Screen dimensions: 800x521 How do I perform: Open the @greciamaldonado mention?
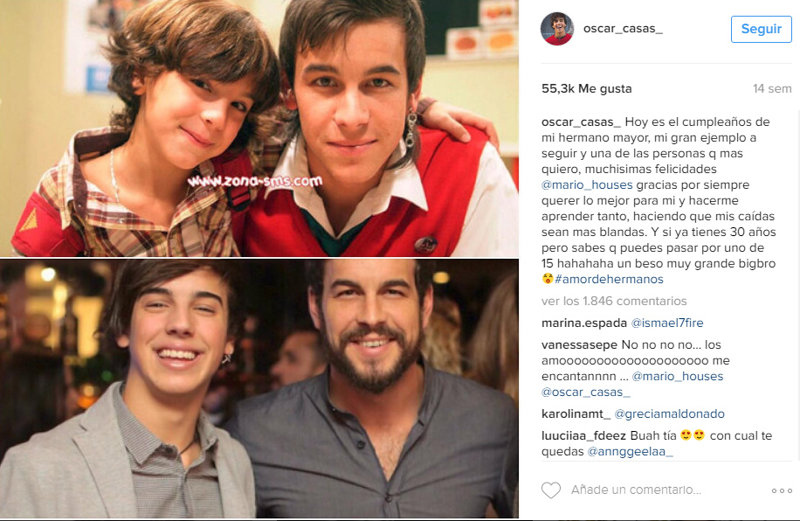[x=669, y=414]
